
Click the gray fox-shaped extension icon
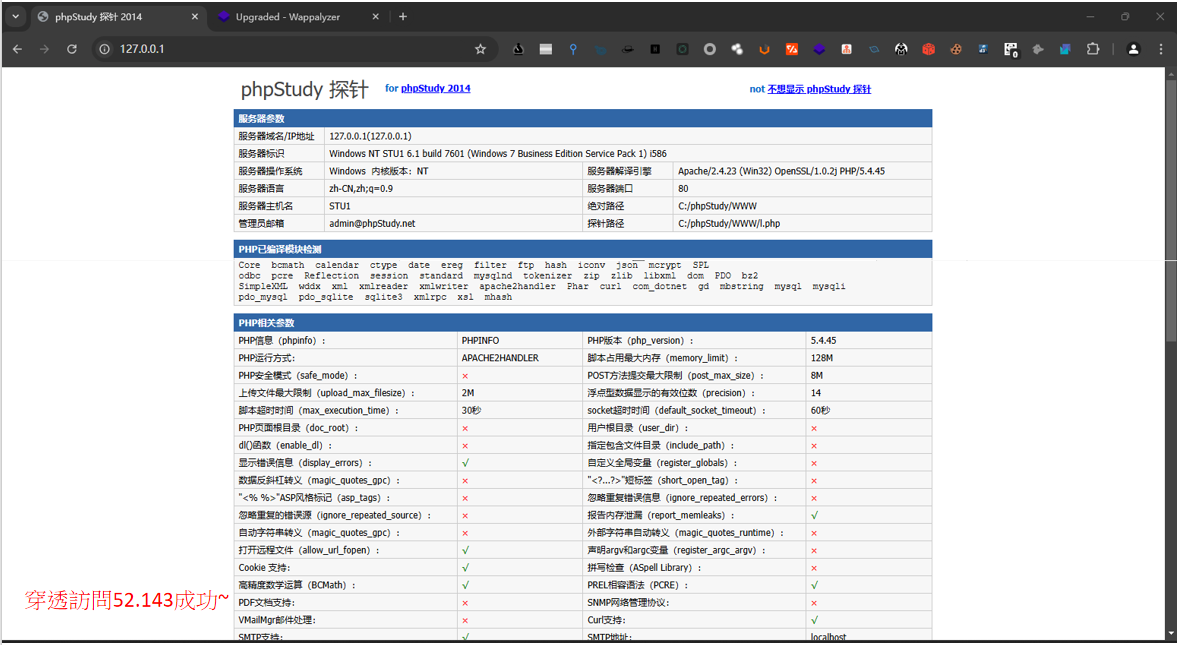[x=1038, y=49]
